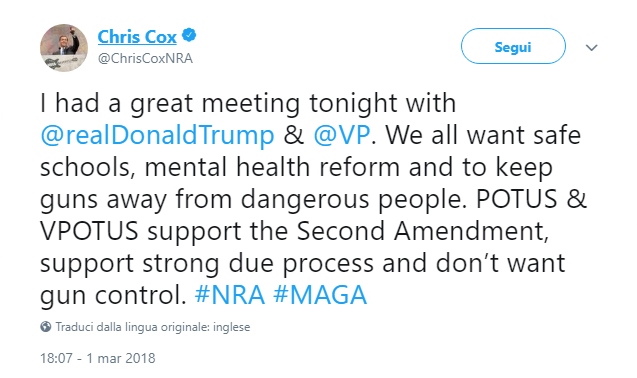Viewport: 637px width, 378px height.
Task: Open the Chris Cox profile avatar
Action: click(x=64, y=48)
